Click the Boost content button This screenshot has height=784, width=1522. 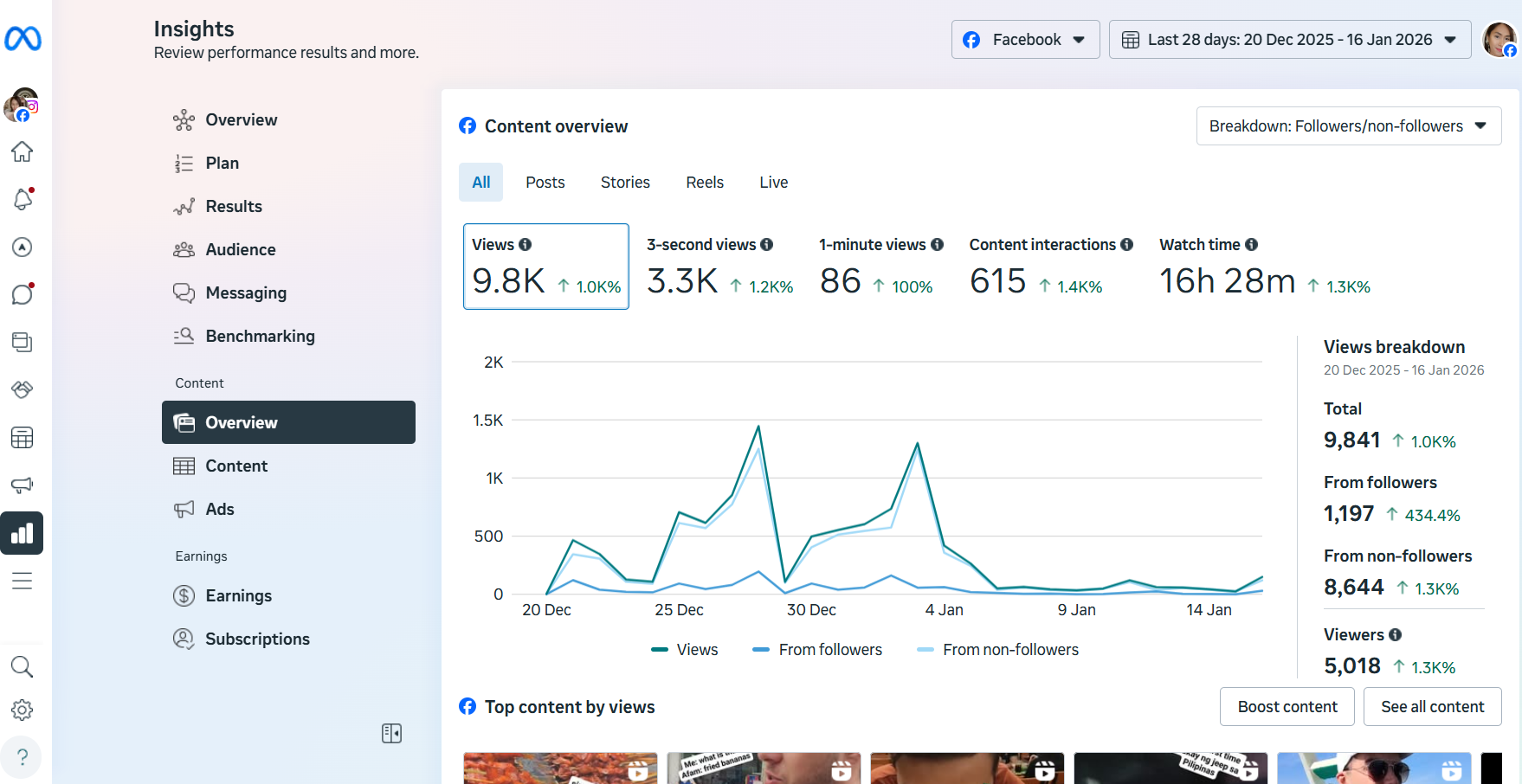pyautogui.click(x=1287, y=707)
